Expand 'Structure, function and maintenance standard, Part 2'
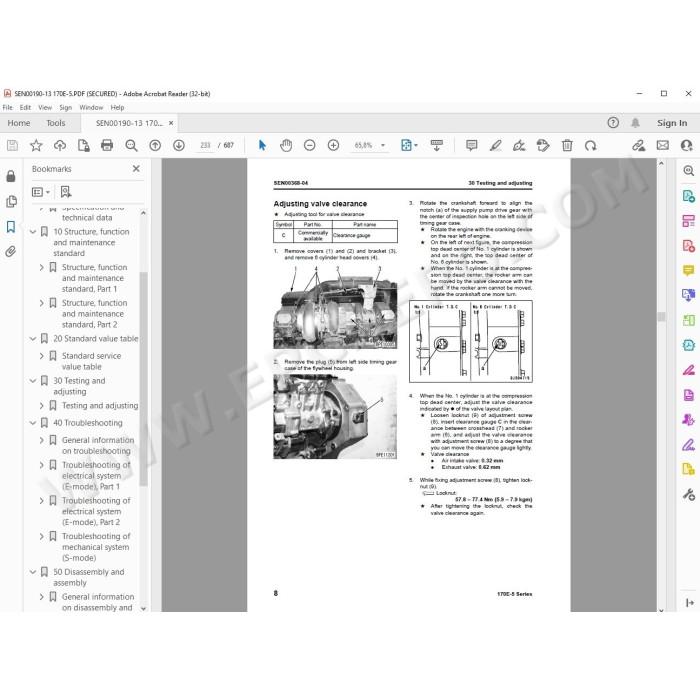This screenshot has height=700, width=700. click(x=42, y=303)
